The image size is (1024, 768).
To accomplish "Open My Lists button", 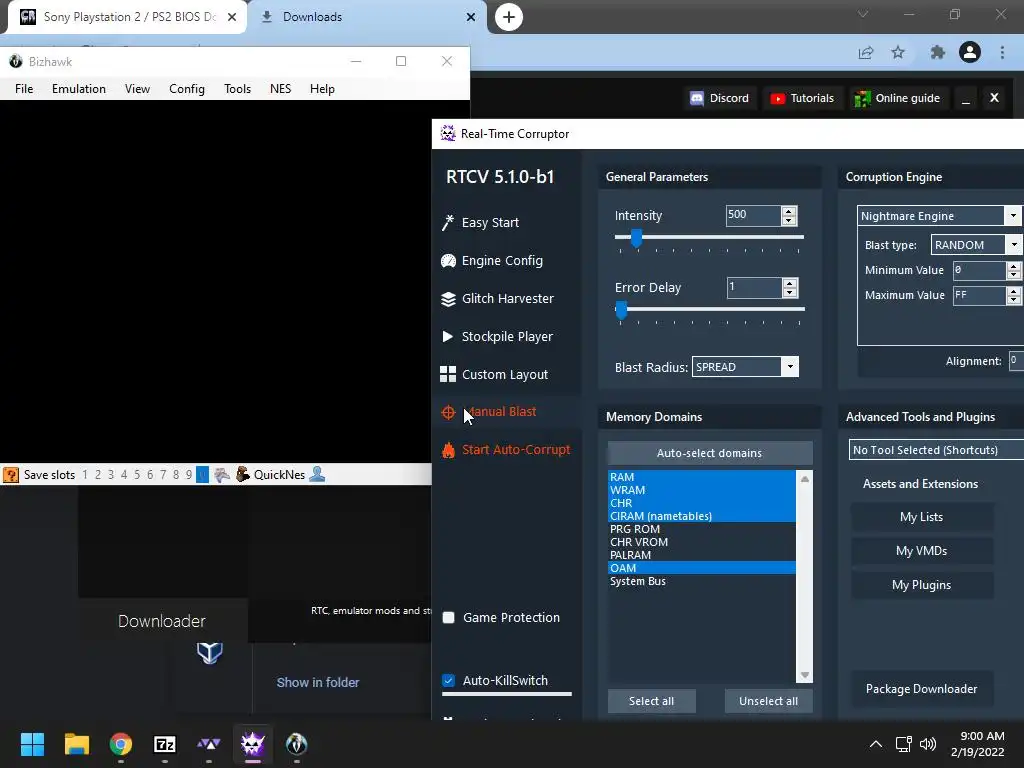I will coord(921,517).
